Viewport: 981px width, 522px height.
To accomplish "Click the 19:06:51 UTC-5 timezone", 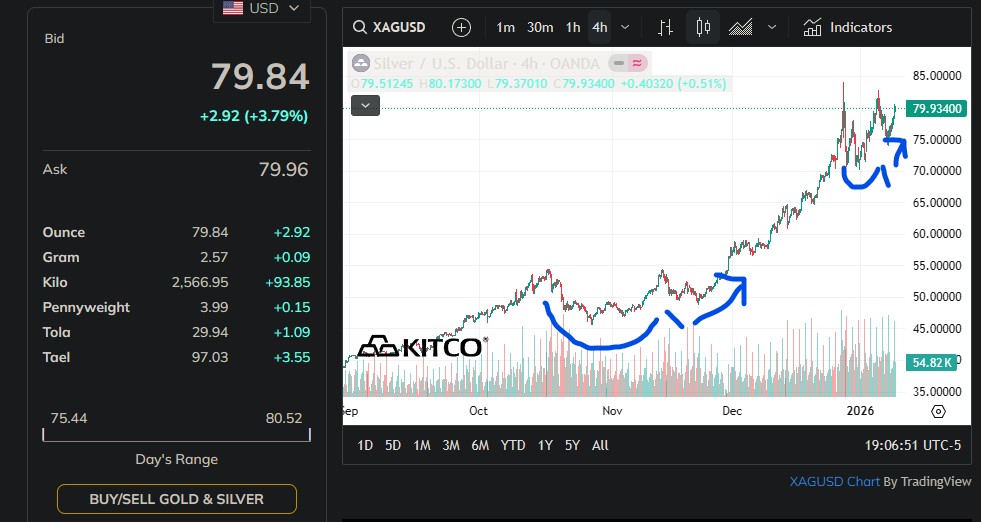I will pyautogui.click(x=912, y=446).
